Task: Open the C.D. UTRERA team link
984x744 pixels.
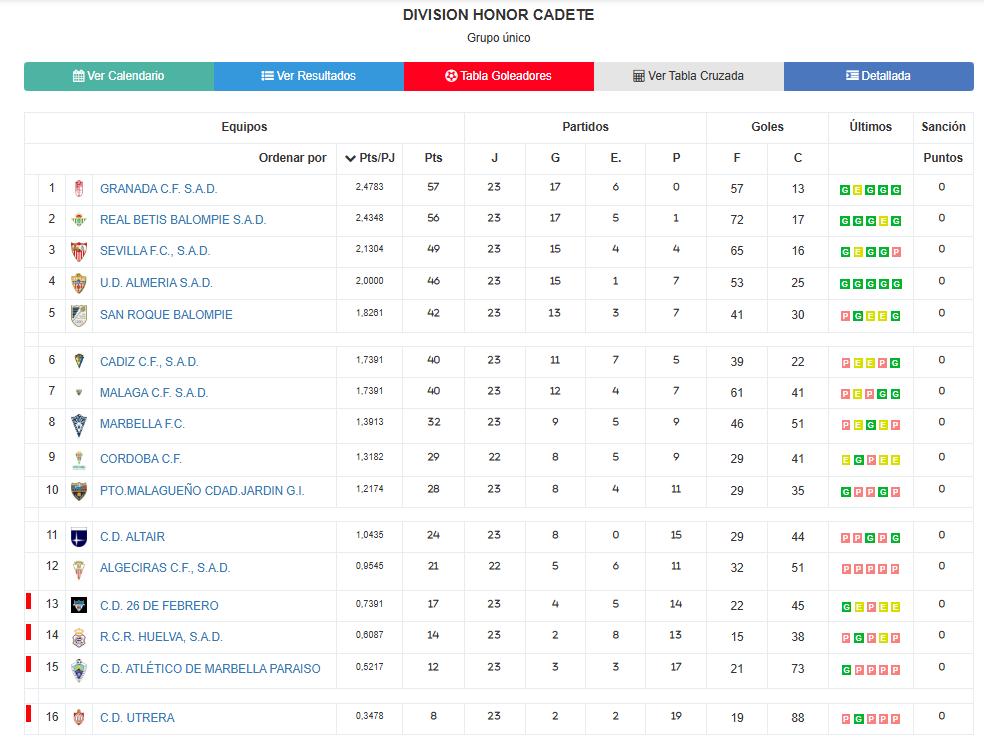Action: pos(137,718)
